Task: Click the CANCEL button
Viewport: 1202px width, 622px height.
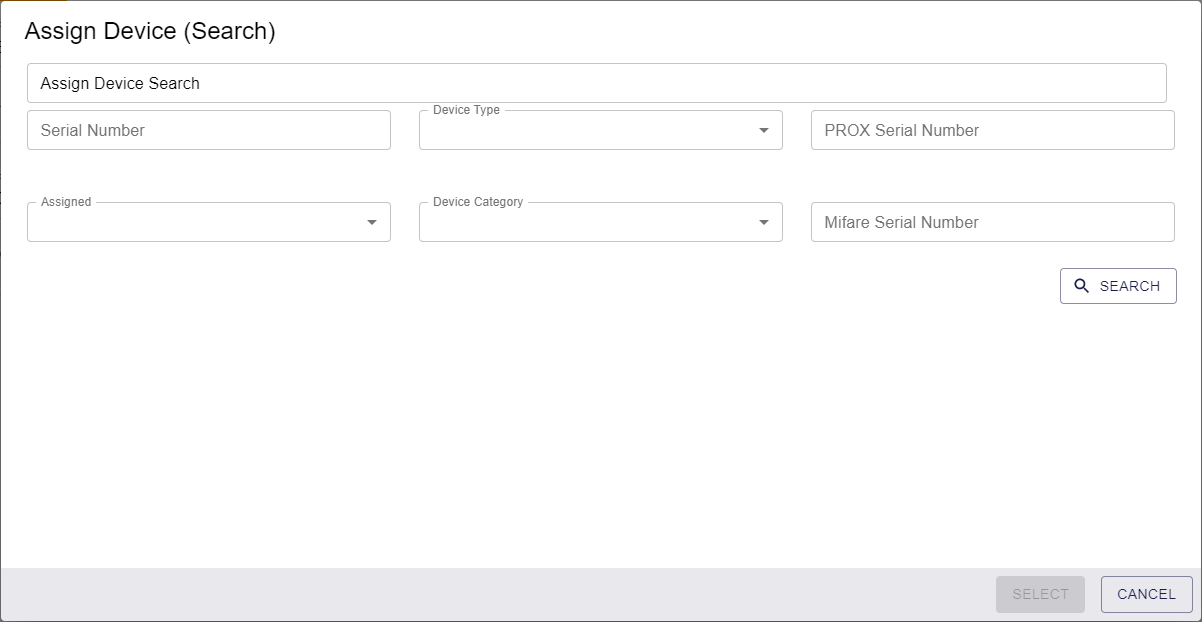Action: point(1146,594)
